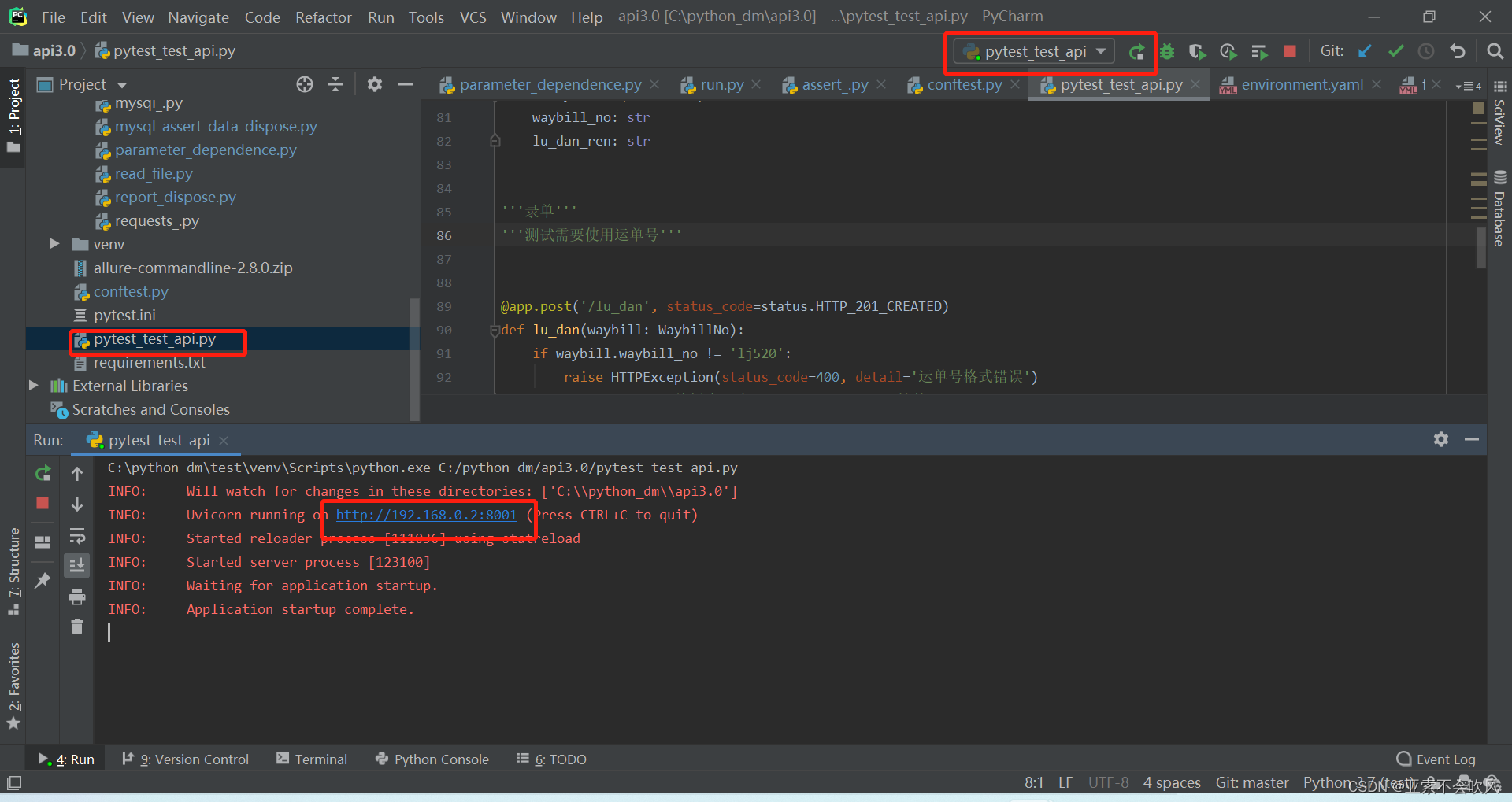Image resolution: width=1512 pixels, height=802 pixels.
Task: Hide the Project panel
Action: (x=406, y=84)
